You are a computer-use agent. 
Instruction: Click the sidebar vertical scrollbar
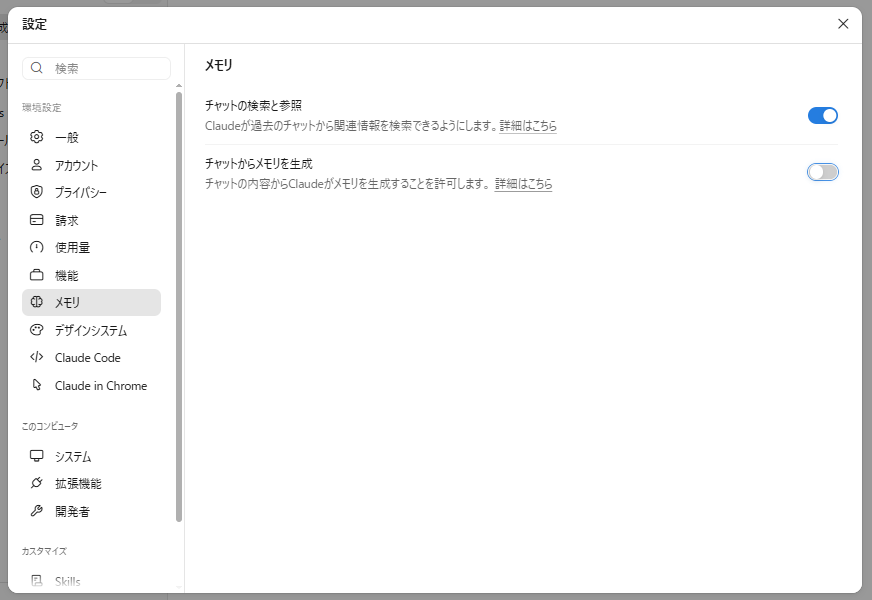click(179, 307)
